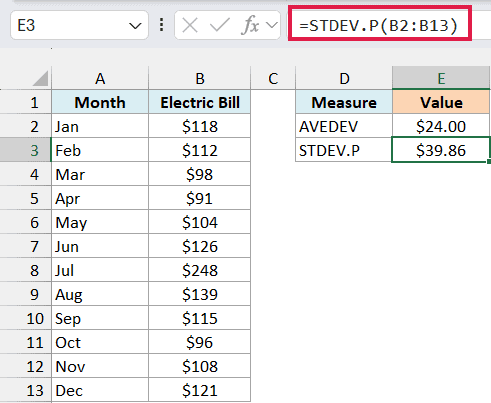Click the $108 cell
This screenshot has height=403, width=491.
click(199, 366)
